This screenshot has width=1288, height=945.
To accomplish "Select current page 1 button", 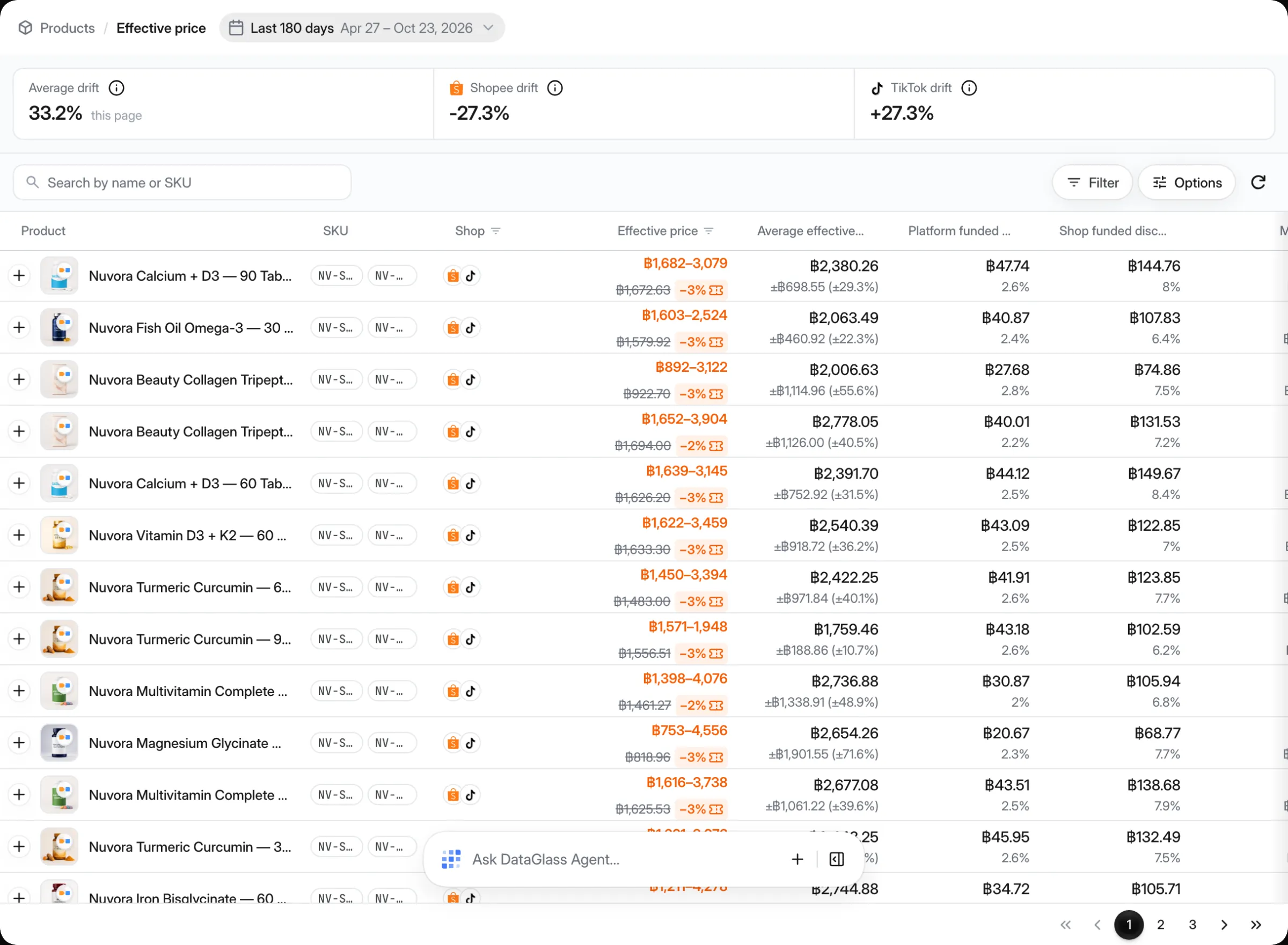I will [x=1129, y=925].
